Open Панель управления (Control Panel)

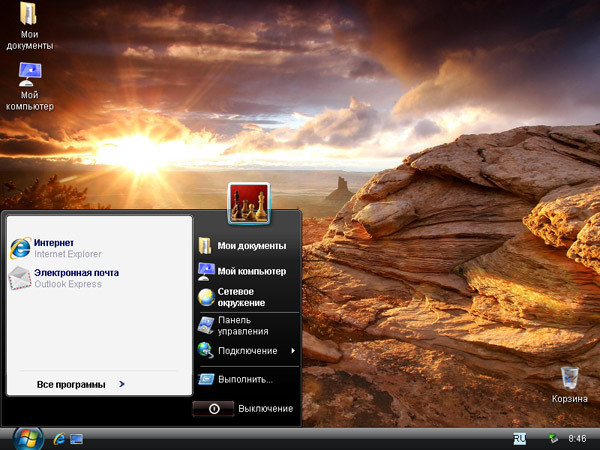pyautogui.click(x=241, y=325)
